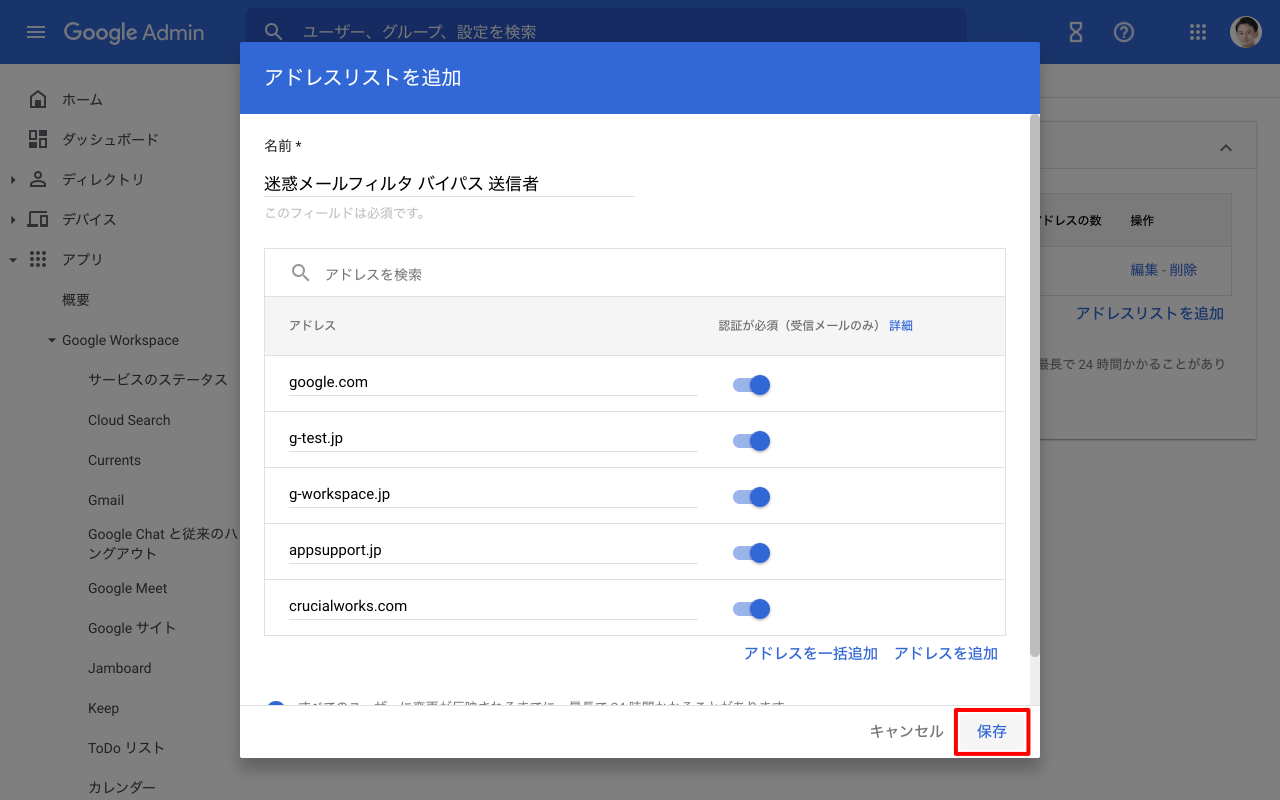Open Currents in sidebar
Image resolution: width=1280 pixels, height=800 pixels.
[x=114, y=460]
